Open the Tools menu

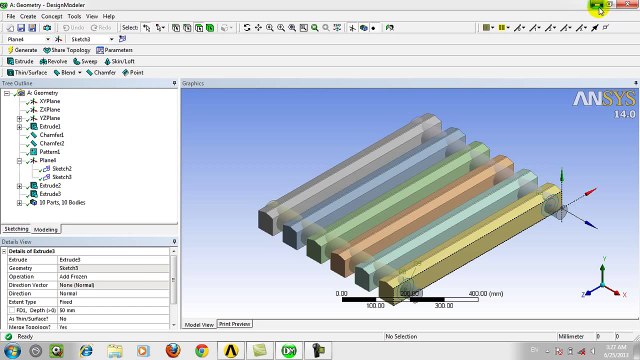coord(74,16)
